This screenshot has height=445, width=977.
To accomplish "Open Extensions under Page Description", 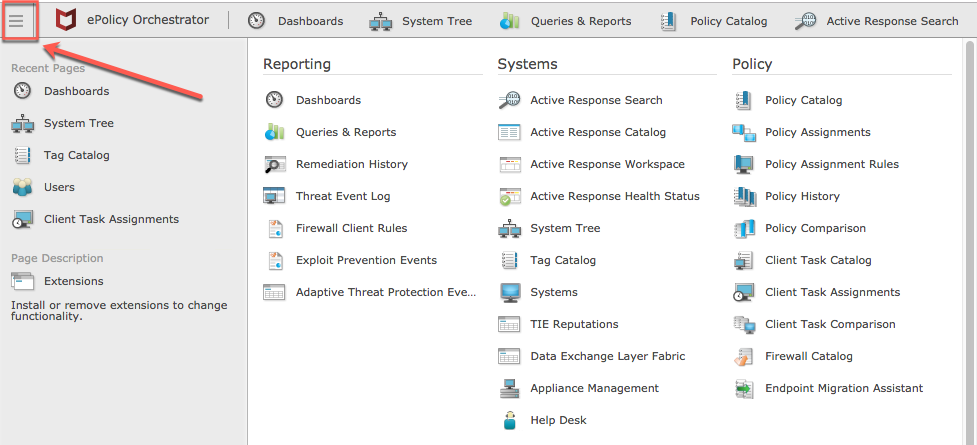I will tap(74, 281).
